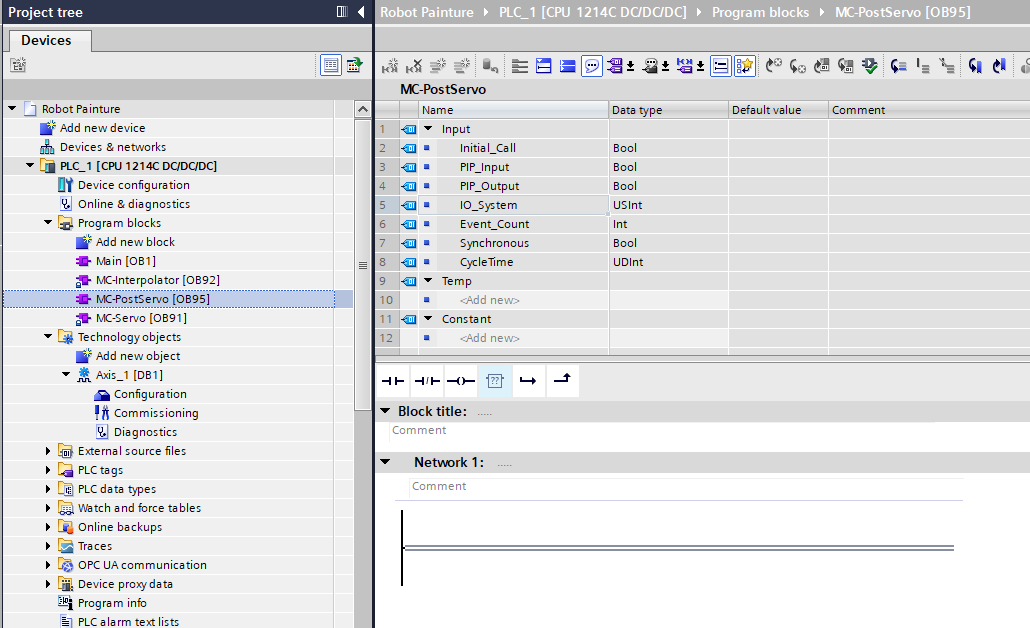Open Device configuration for PLC_1
The width and height of the screenshot is (1030, 628).
(133, 185)
